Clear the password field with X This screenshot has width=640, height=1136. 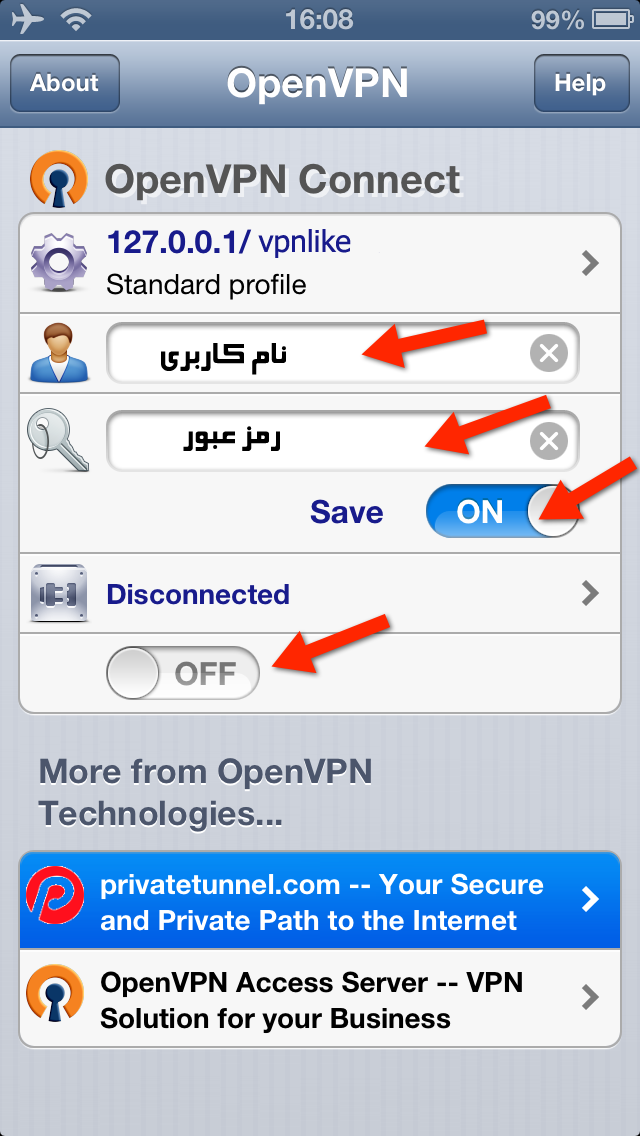click(549, 440)
